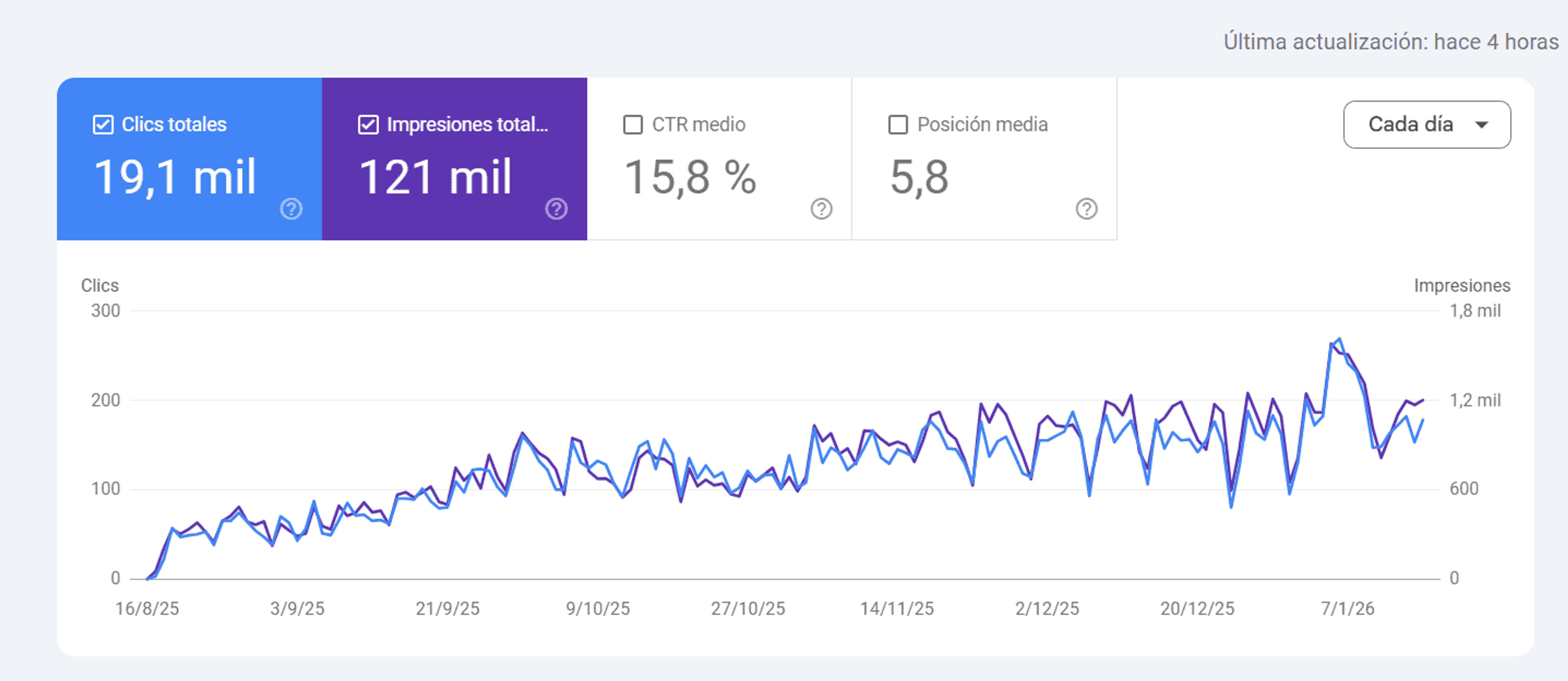Open help icon on CTR medio card
The height and width of the screenshot is (681, 1568).
tap(821, 209)
